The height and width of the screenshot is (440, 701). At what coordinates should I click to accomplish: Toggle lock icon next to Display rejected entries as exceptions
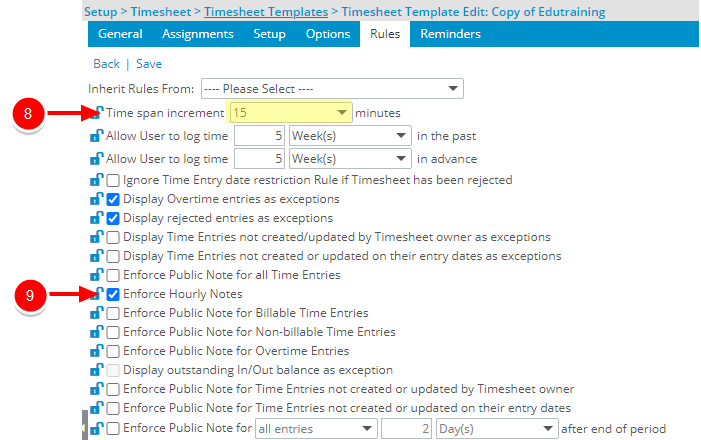click(x=97, y=218)
